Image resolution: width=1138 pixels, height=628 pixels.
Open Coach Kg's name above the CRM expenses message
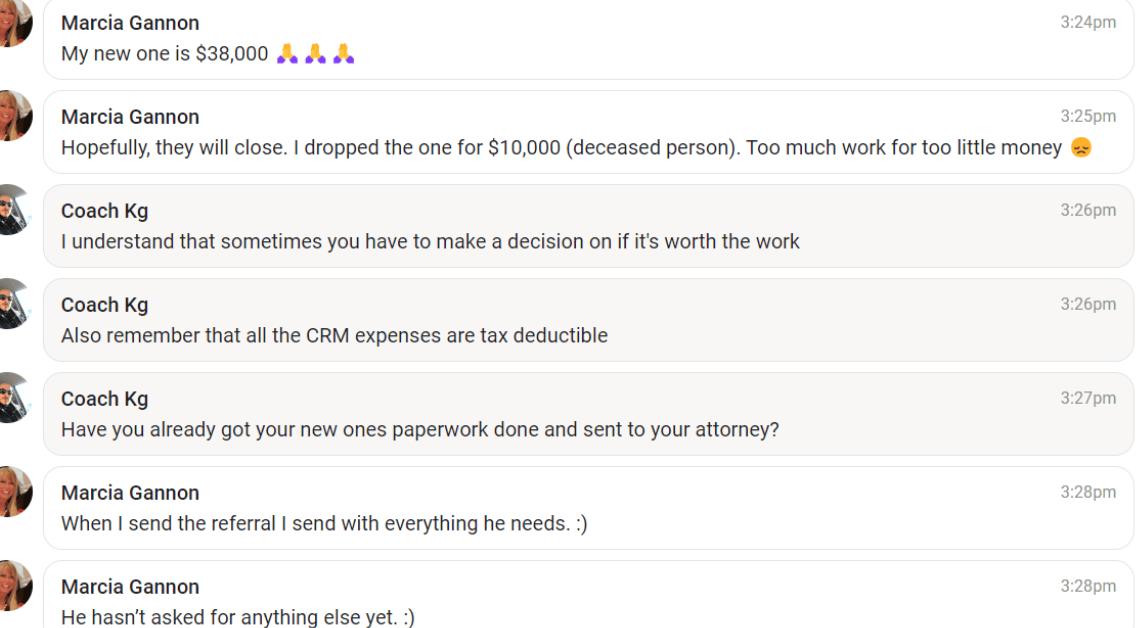point(104,305)
